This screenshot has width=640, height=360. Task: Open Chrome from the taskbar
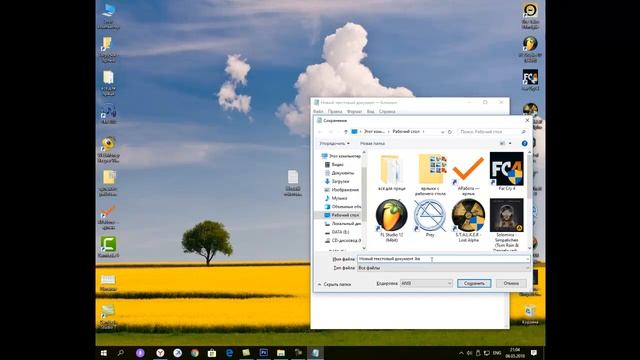[x=195, y=353]
